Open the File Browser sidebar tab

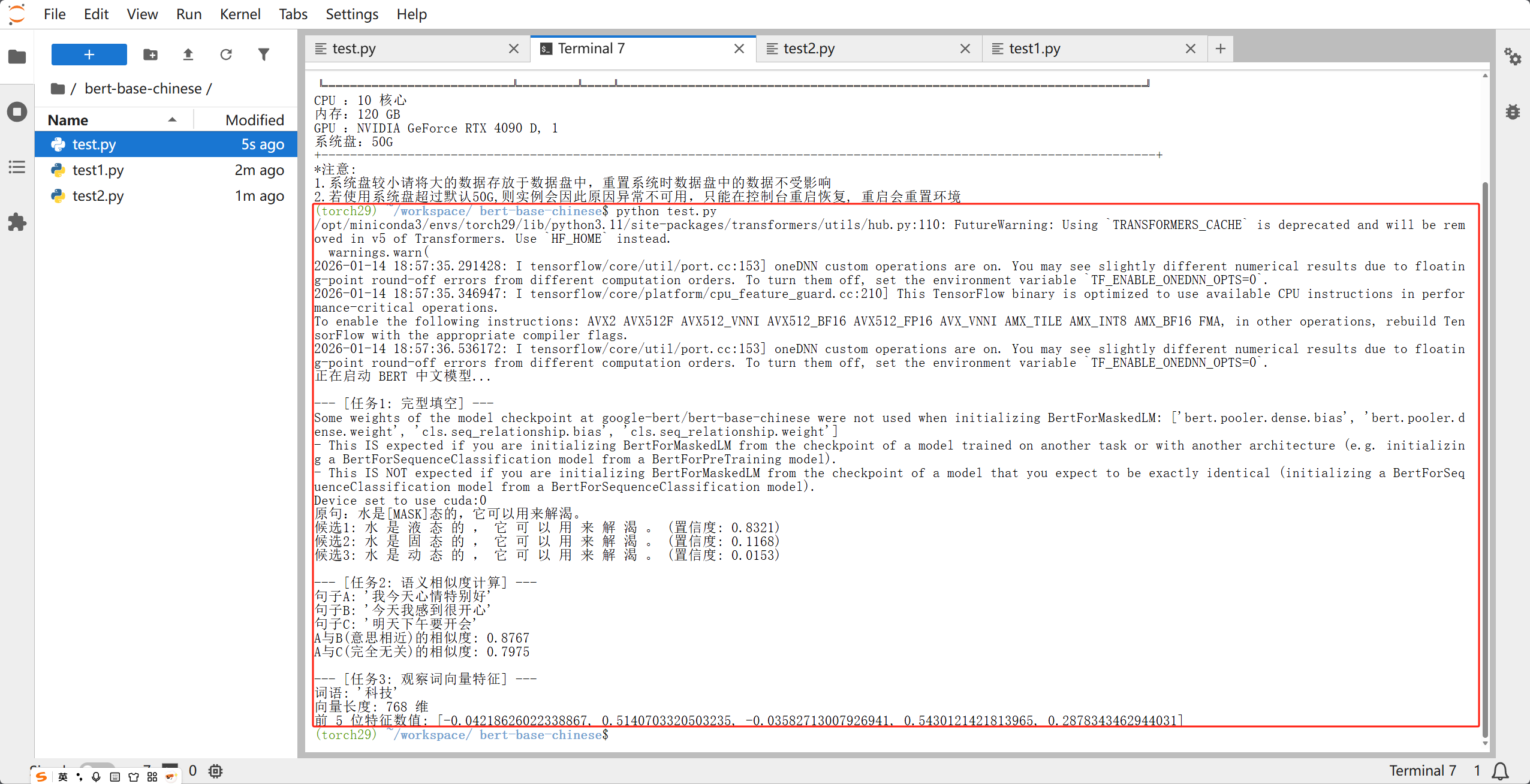pyautogui.click(x=17, y=57)
